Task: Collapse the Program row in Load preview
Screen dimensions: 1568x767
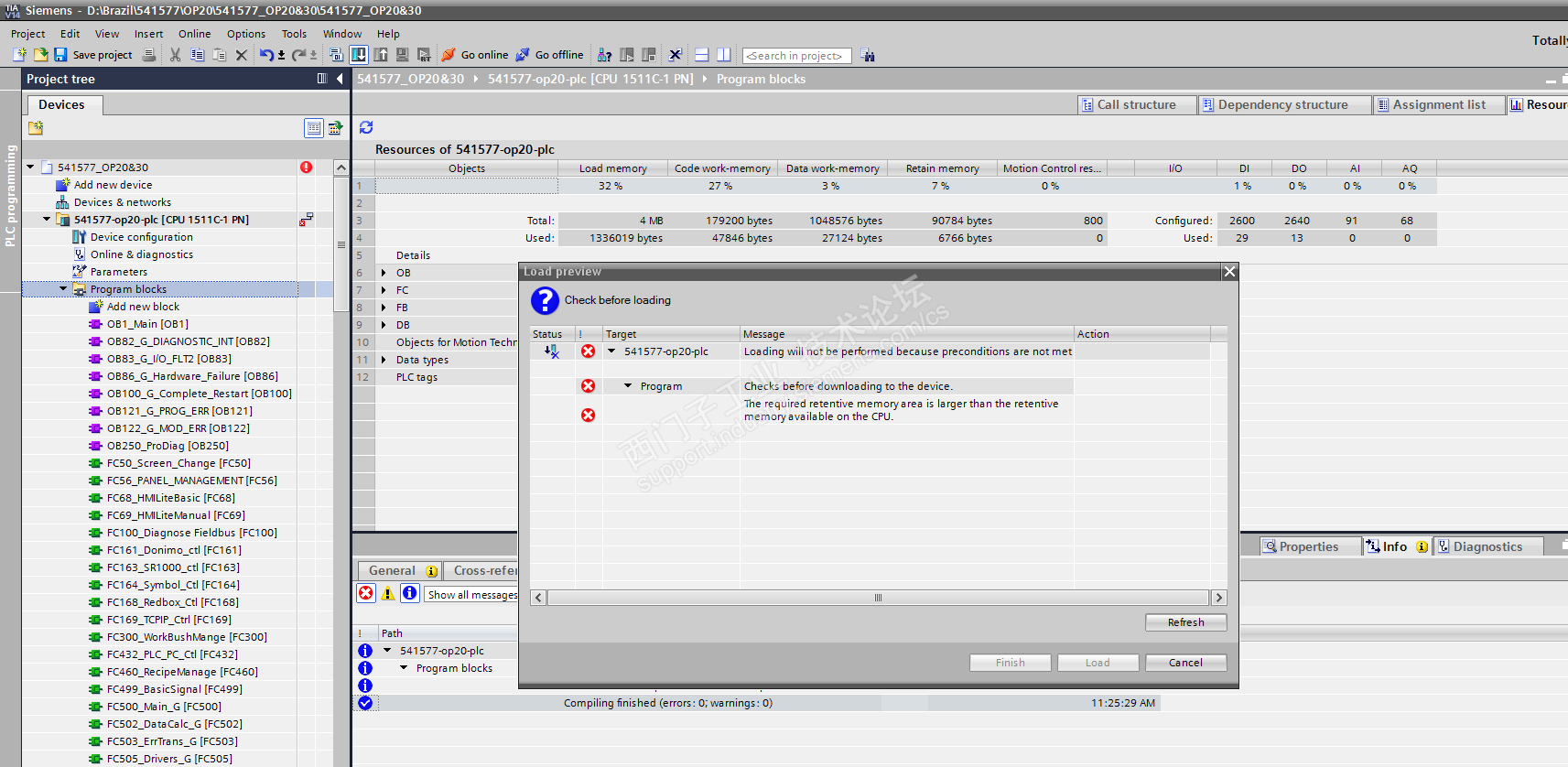Action: tap(628, 386)
